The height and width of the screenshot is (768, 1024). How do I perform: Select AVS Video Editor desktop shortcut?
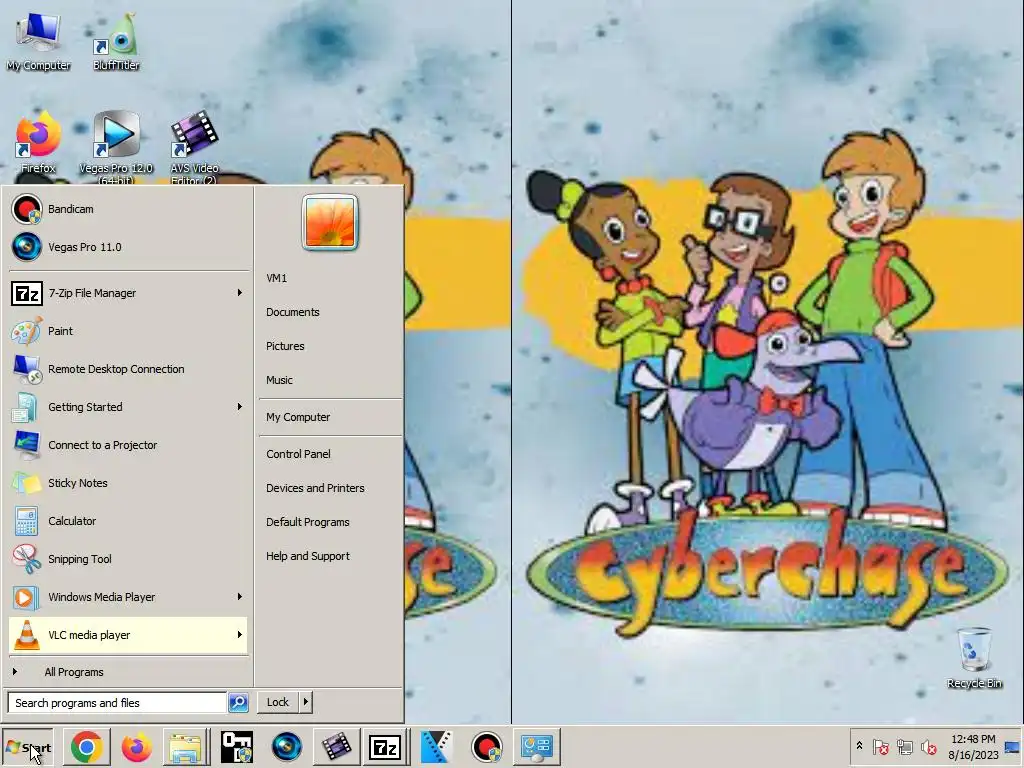(x=194, y=146)
